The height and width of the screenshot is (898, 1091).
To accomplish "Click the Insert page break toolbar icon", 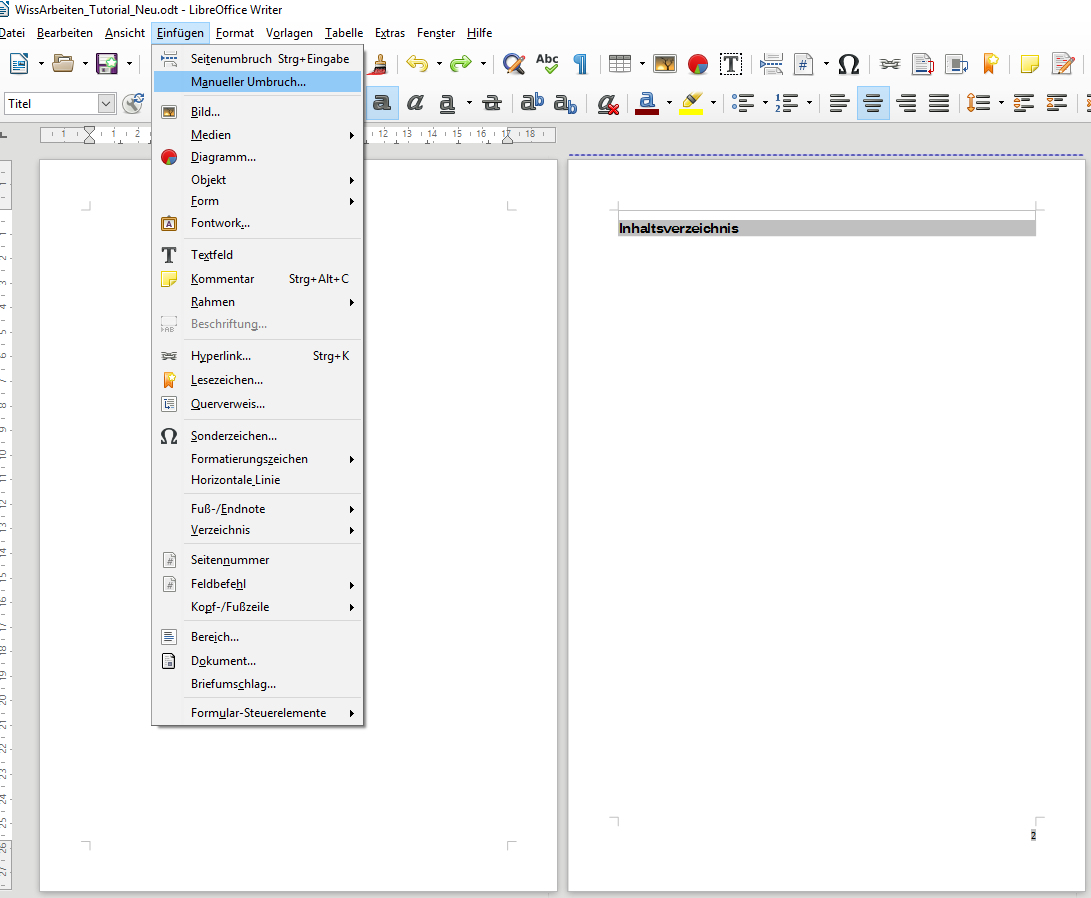I will pos(772,64).
